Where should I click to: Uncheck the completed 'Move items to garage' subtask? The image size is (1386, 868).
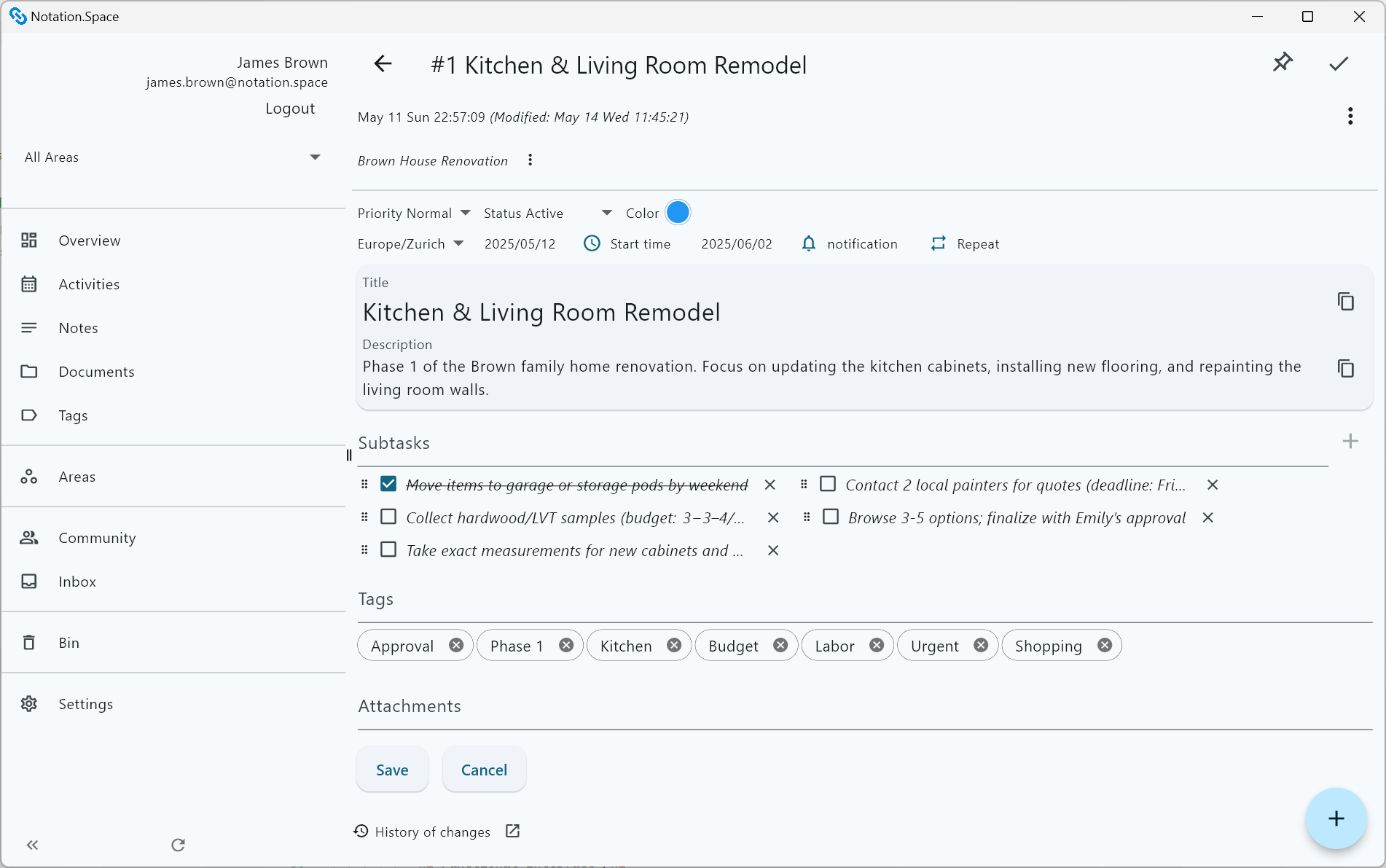(388, 483)
